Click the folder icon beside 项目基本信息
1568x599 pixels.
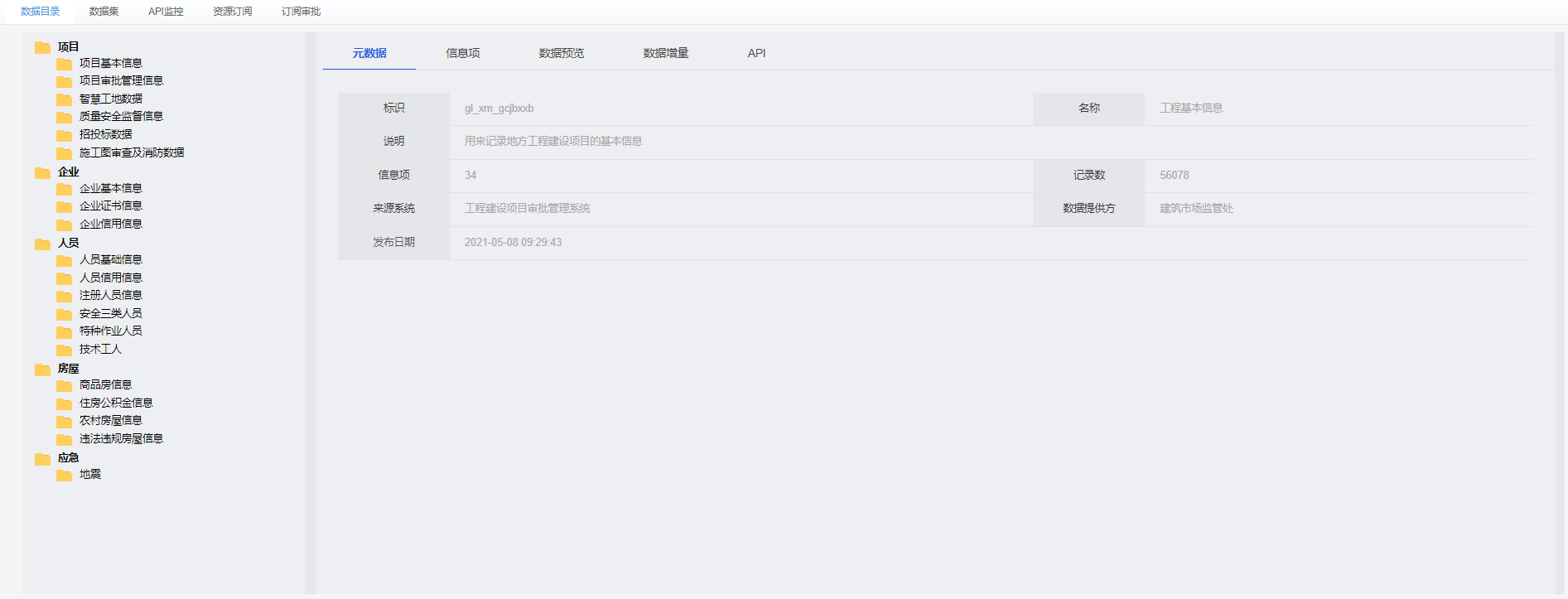point(64,64)
